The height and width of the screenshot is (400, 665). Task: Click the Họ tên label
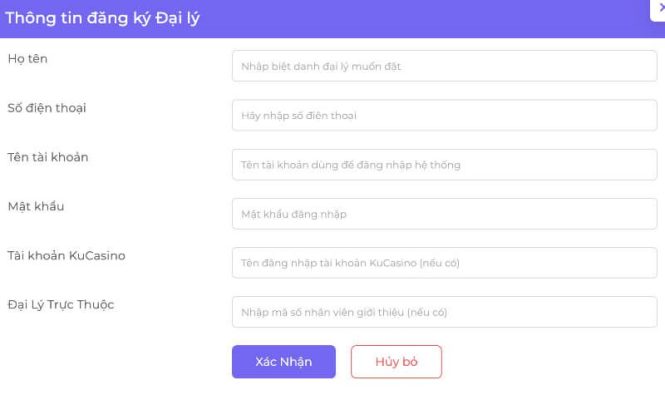tap(27, 59)
